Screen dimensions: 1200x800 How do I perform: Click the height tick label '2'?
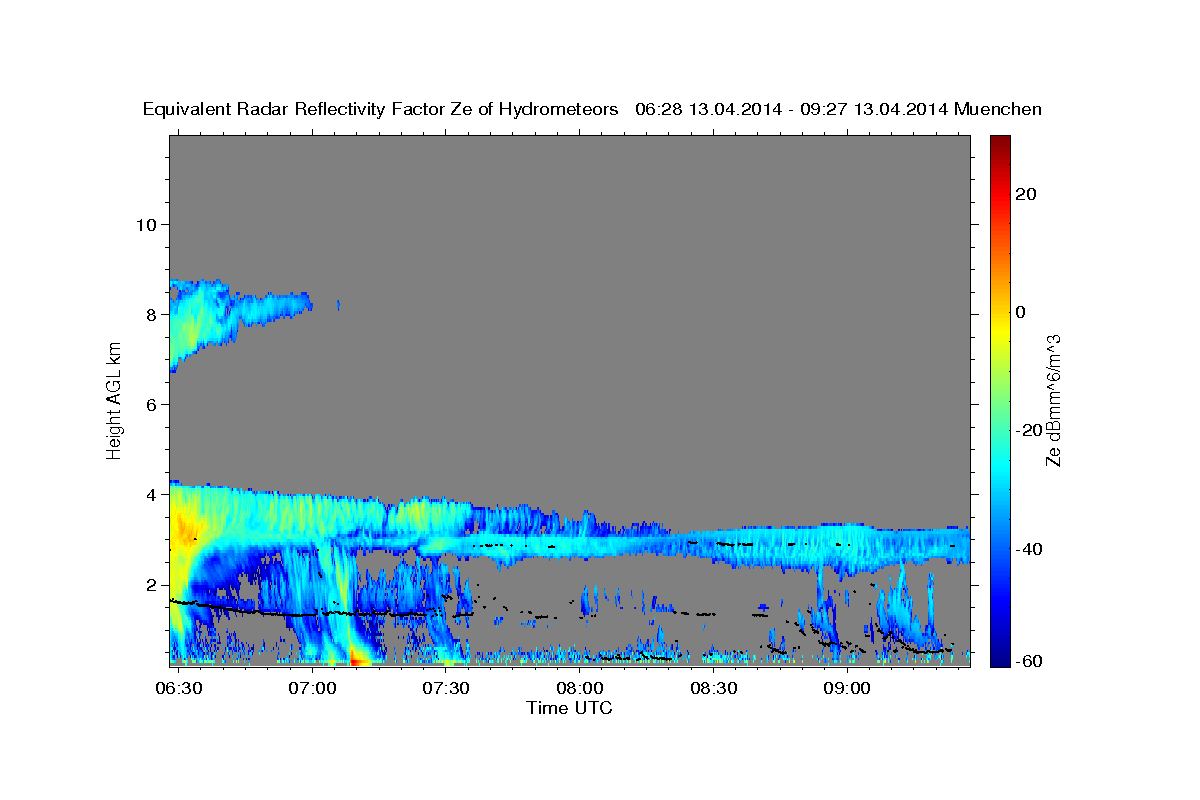tap(151, 584)
